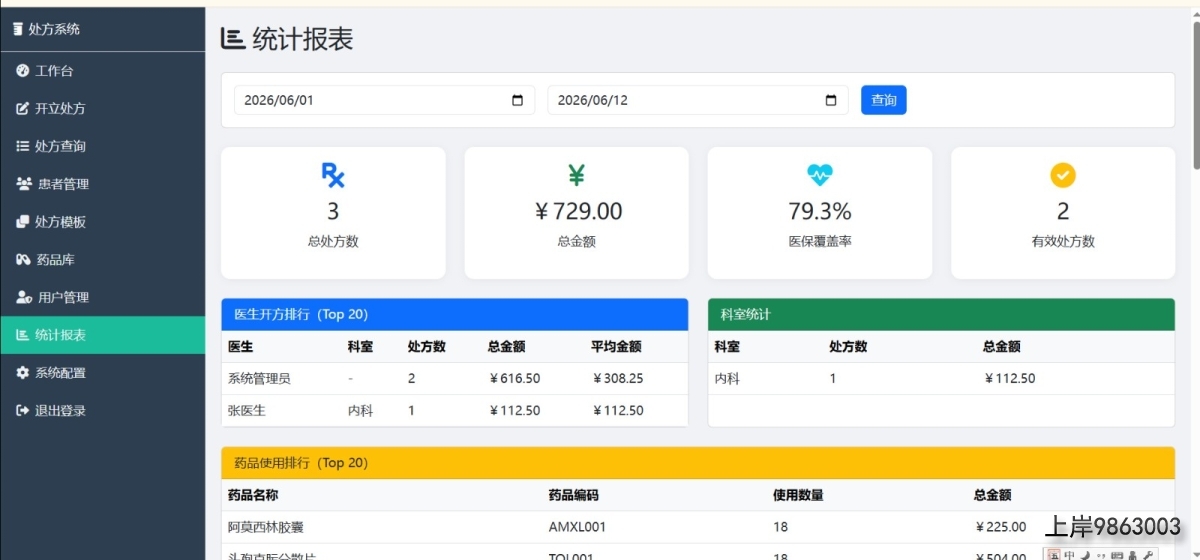Click the ￥616.50 total amount cell
The image size is (1200, 560).
click(514, 379)
